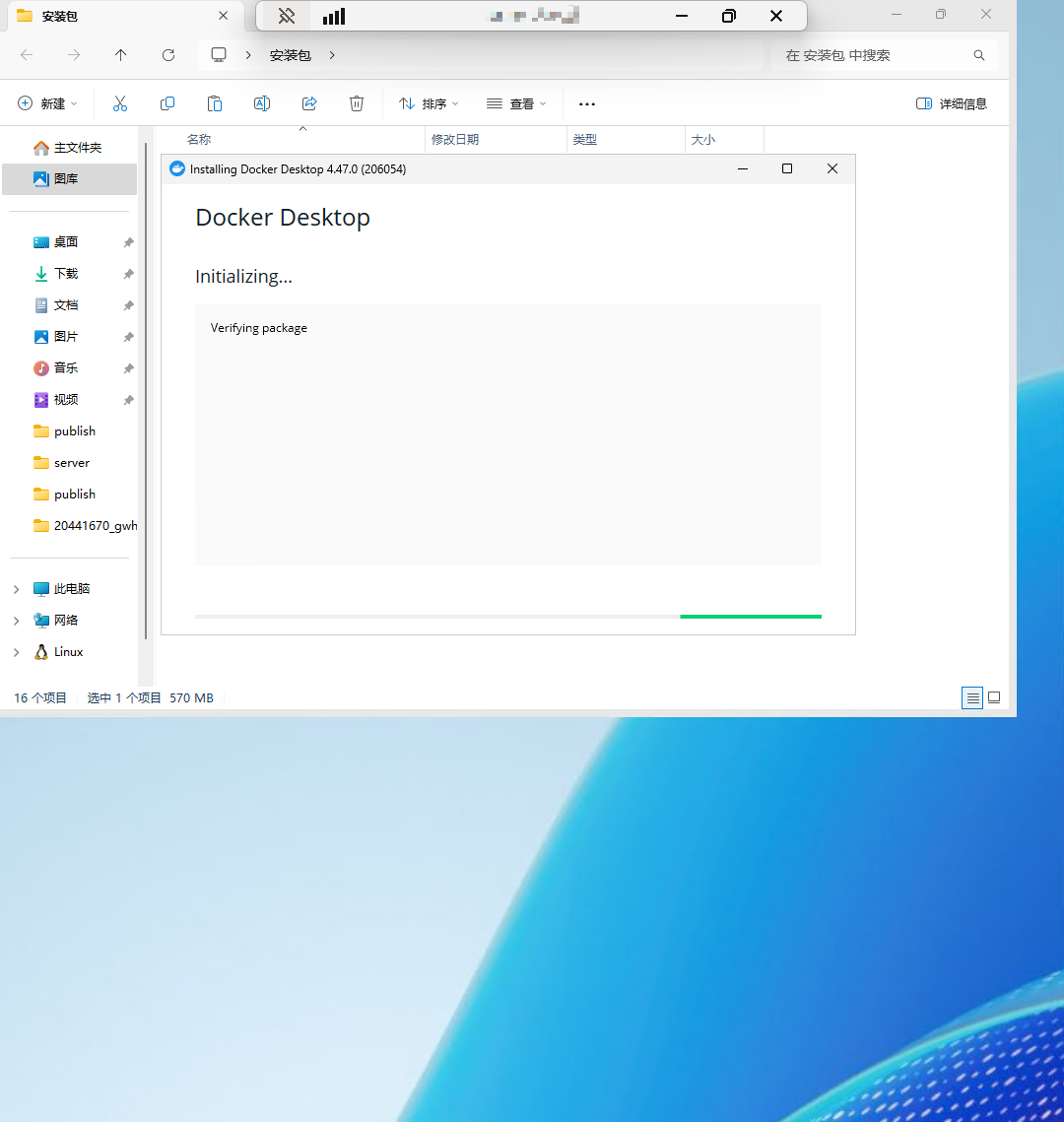The image size is (1064, 1122).
Task: Open 视频 in the sidebar
Action: (69, 399)
